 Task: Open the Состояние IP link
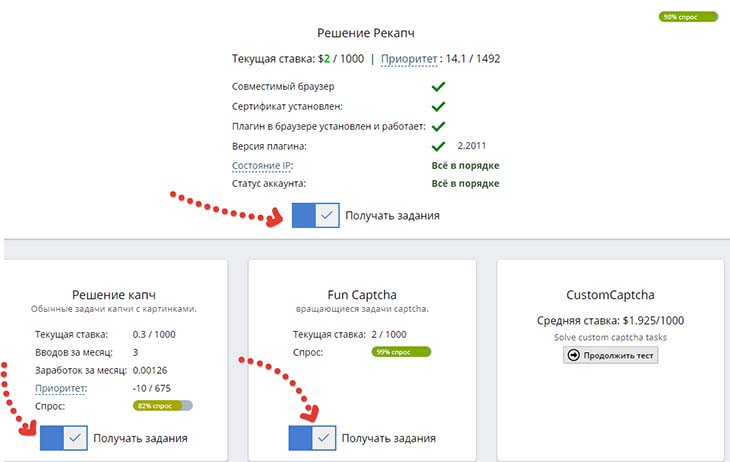click(262, 165)
